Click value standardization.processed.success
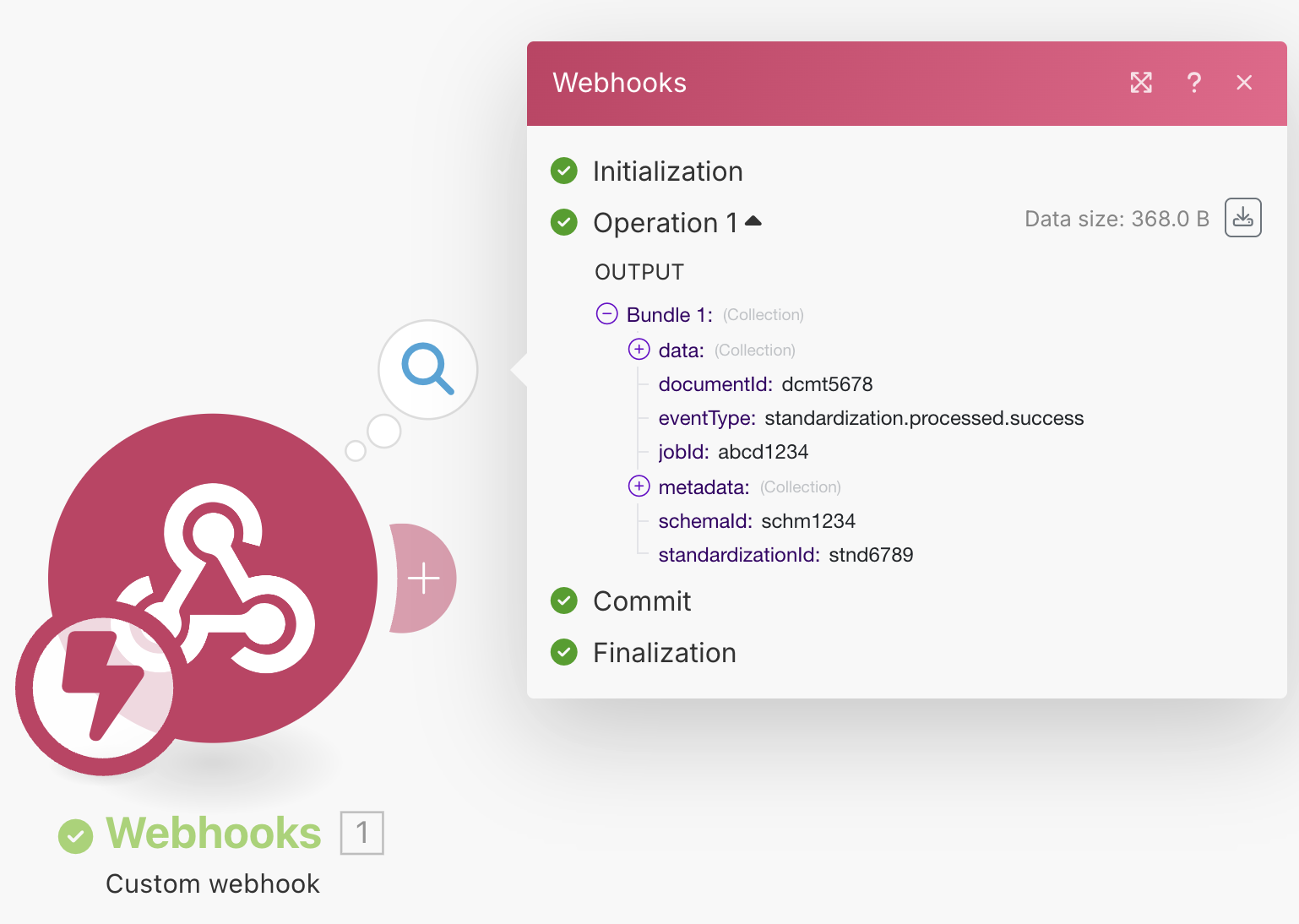The image size is (1299, 924). pyautogui.click(x=924, y=418)
